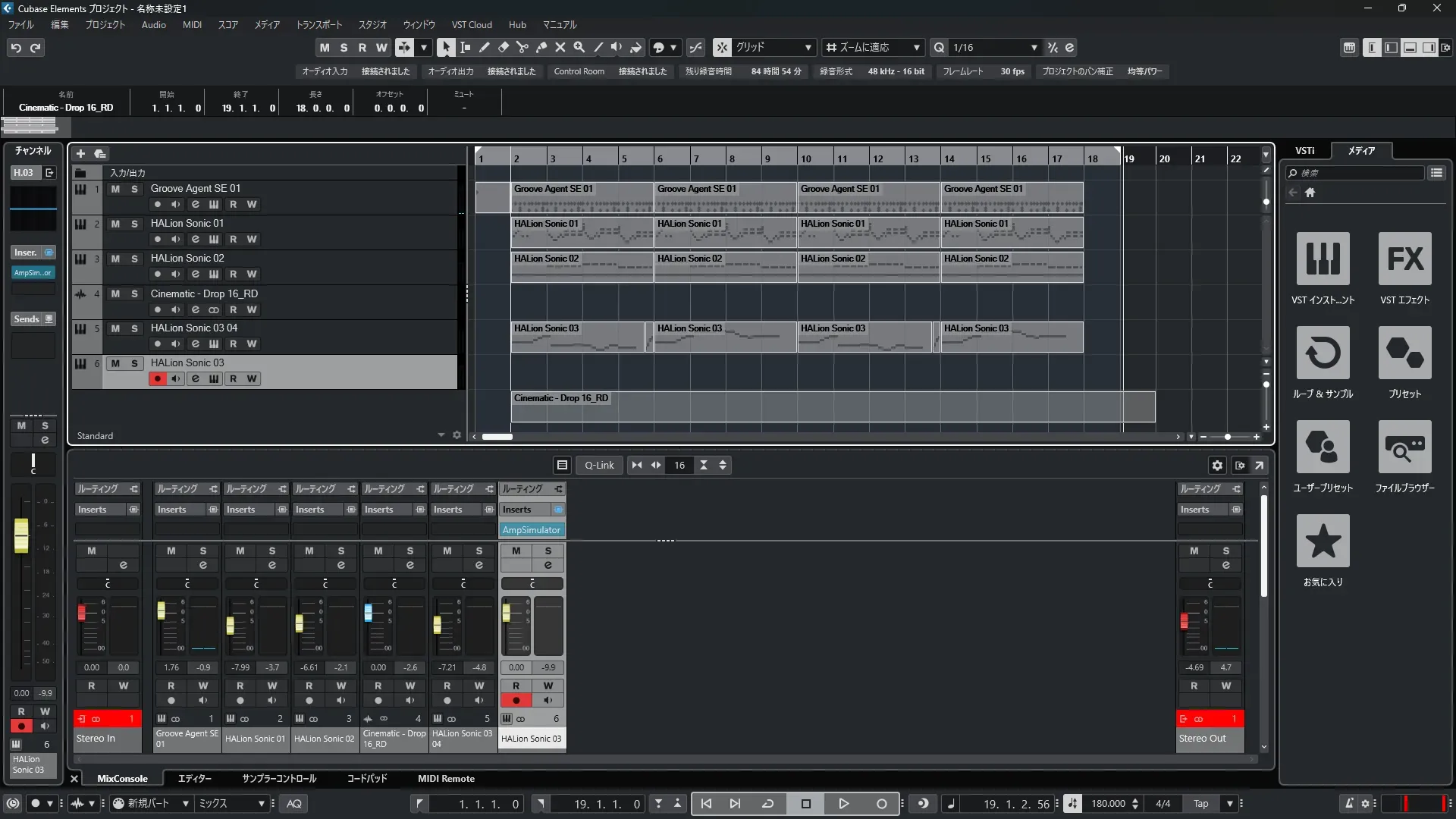Open Loops & Samples media tile
The height and width of the screenshot is (819, 1456).
[1323, 353]
